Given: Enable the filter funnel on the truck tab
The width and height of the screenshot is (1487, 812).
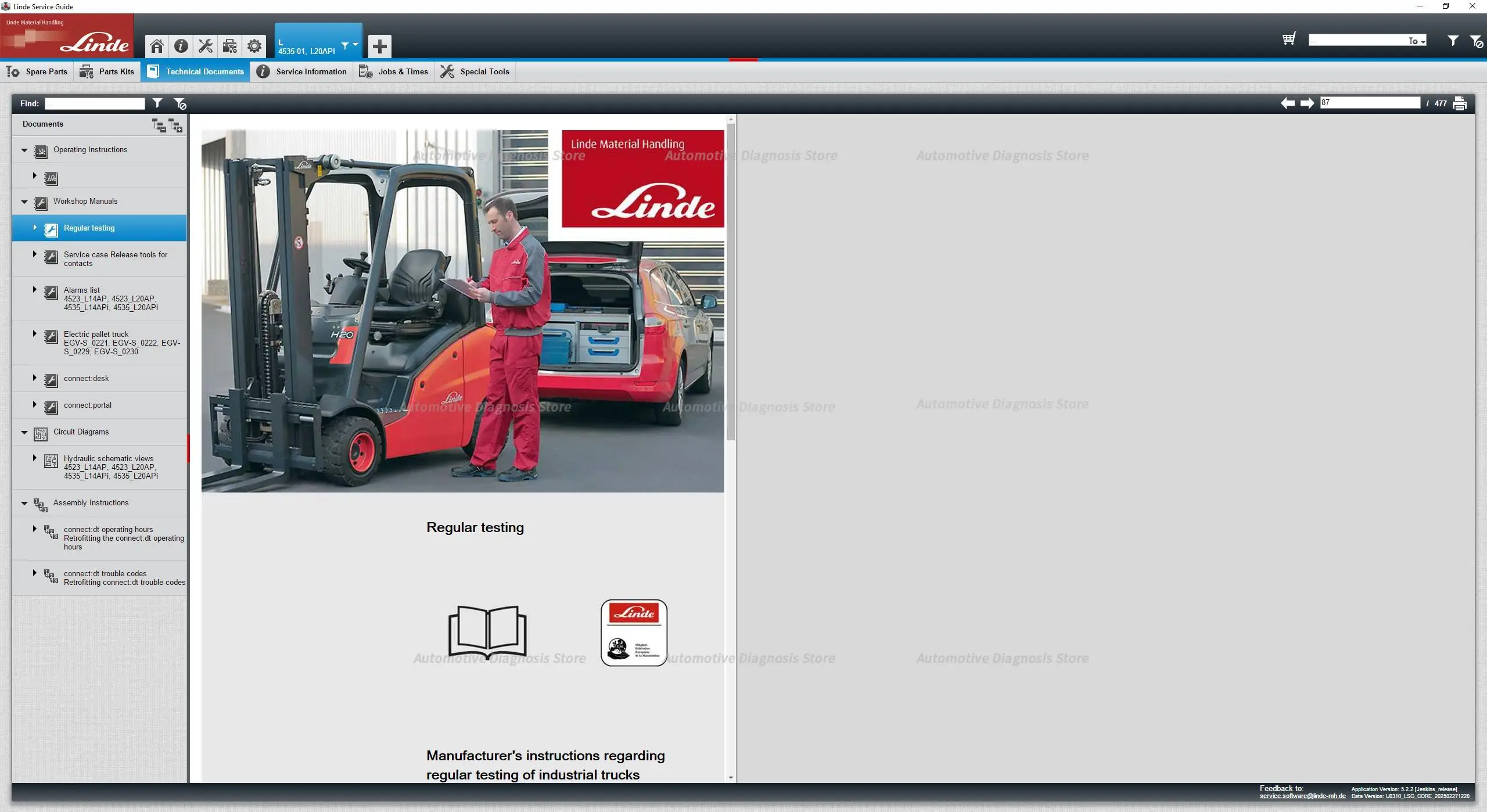Looking at the screenshot, I should (x=345, y=45).
